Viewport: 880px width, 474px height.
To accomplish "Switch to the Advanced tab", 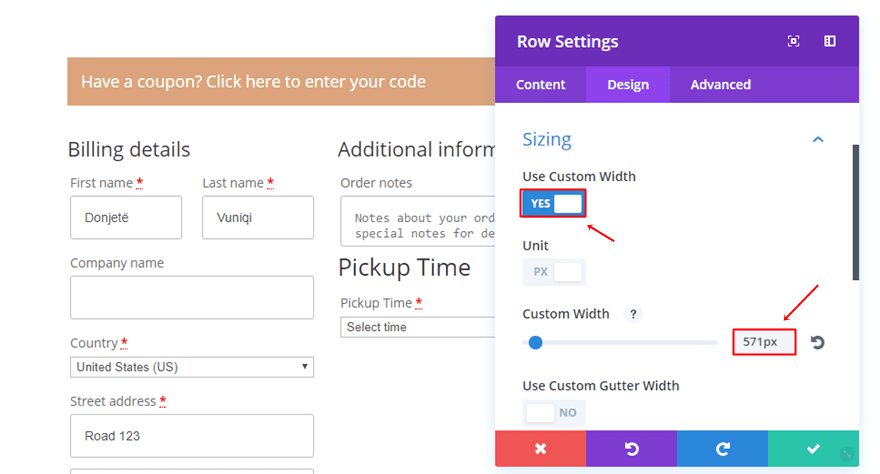I will 720,84.
